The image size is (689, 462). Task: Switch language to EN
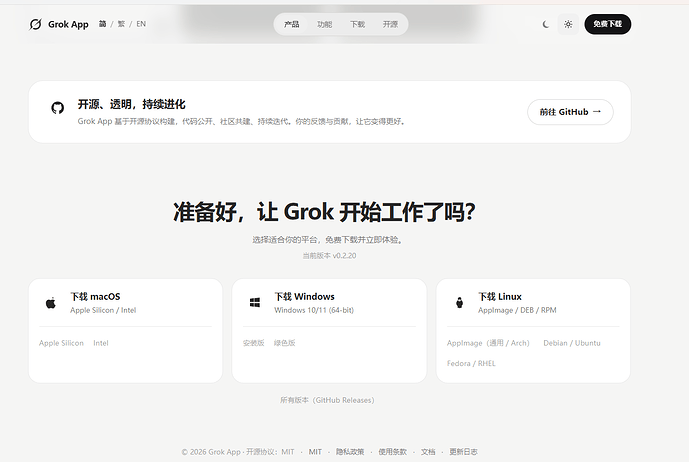point(141,24)
